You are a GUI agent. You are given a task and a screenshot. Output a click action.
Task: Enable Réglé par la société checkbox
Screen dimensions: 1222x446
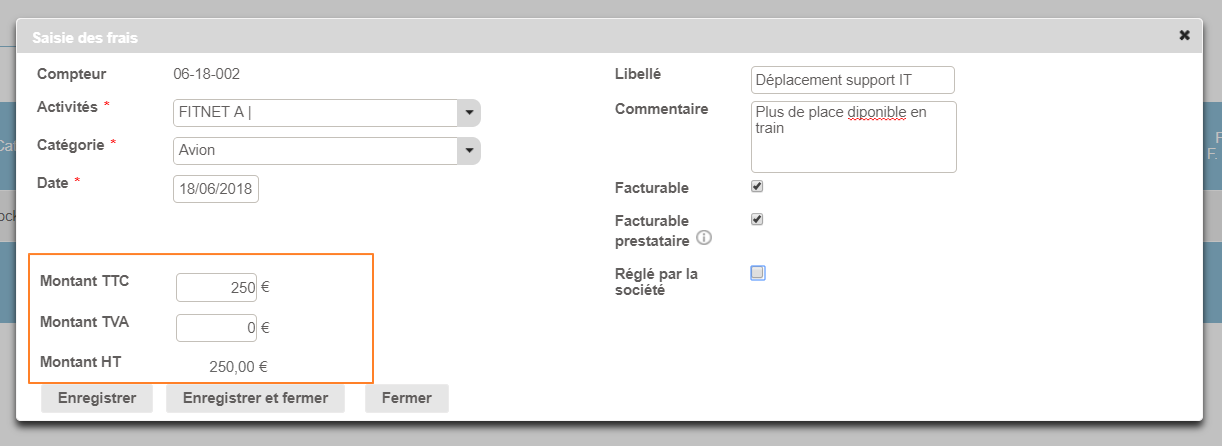pos(758,273)
